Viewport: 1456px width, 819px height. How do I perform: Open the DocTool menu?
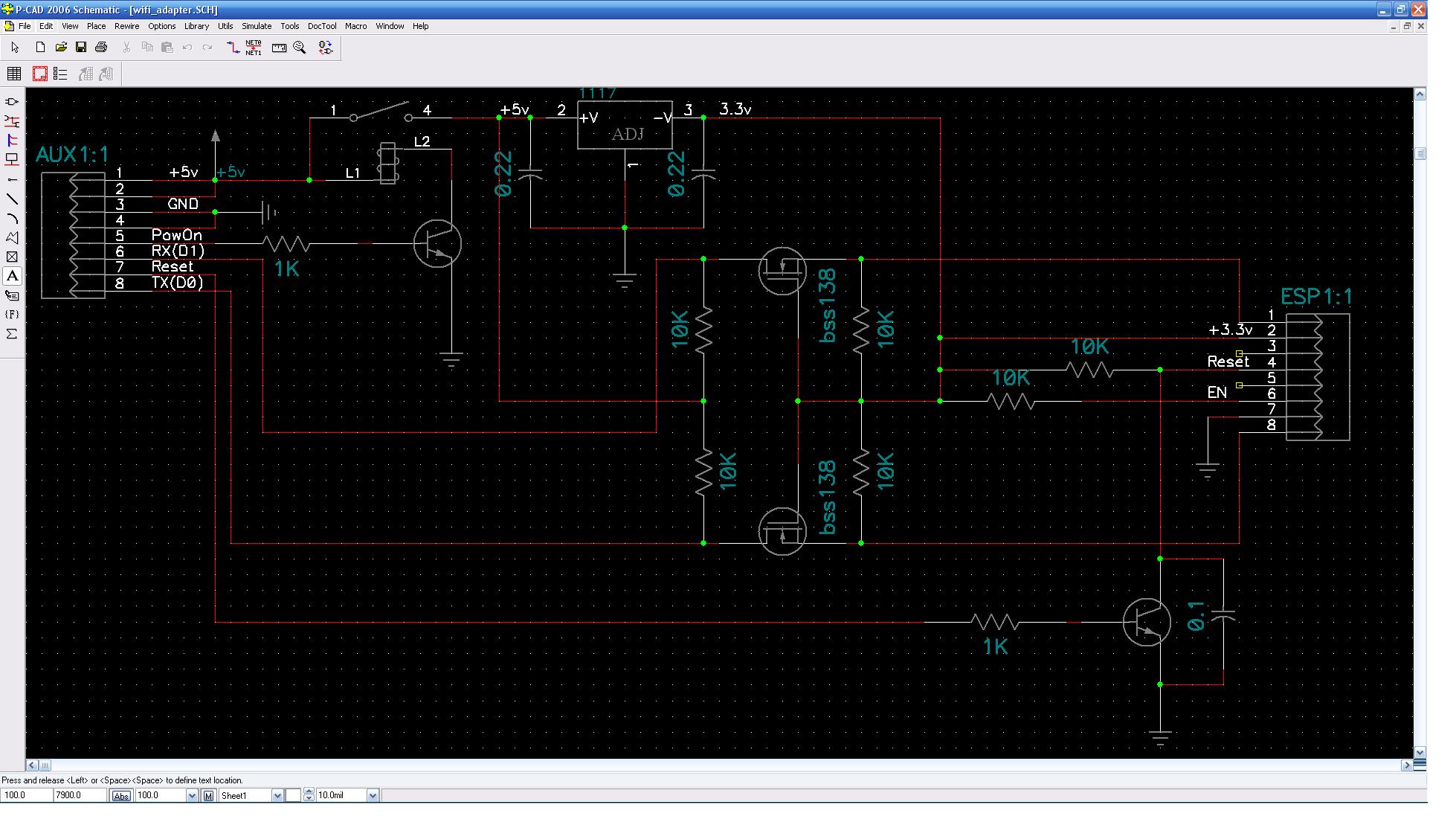[x=321, y=26]
